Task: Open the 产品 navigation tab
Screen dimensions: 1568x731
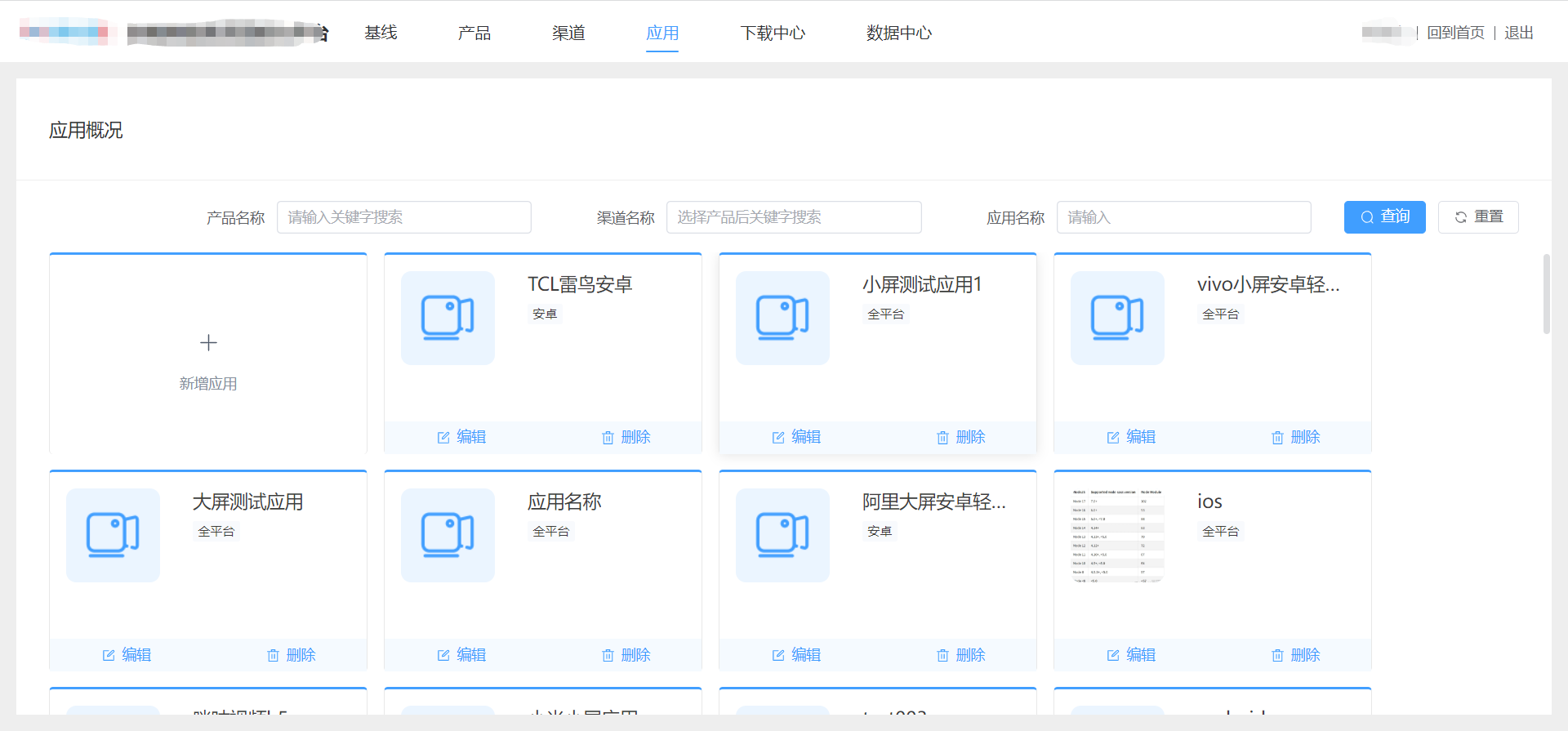Action: tap(474, 33)
